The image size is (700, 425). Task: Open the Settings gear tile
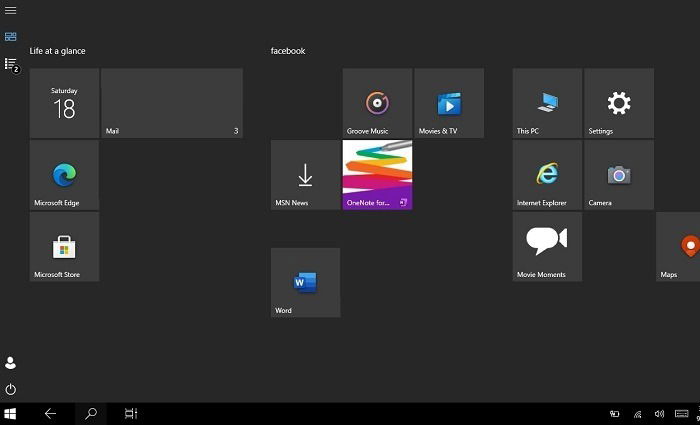click(619, 103)
